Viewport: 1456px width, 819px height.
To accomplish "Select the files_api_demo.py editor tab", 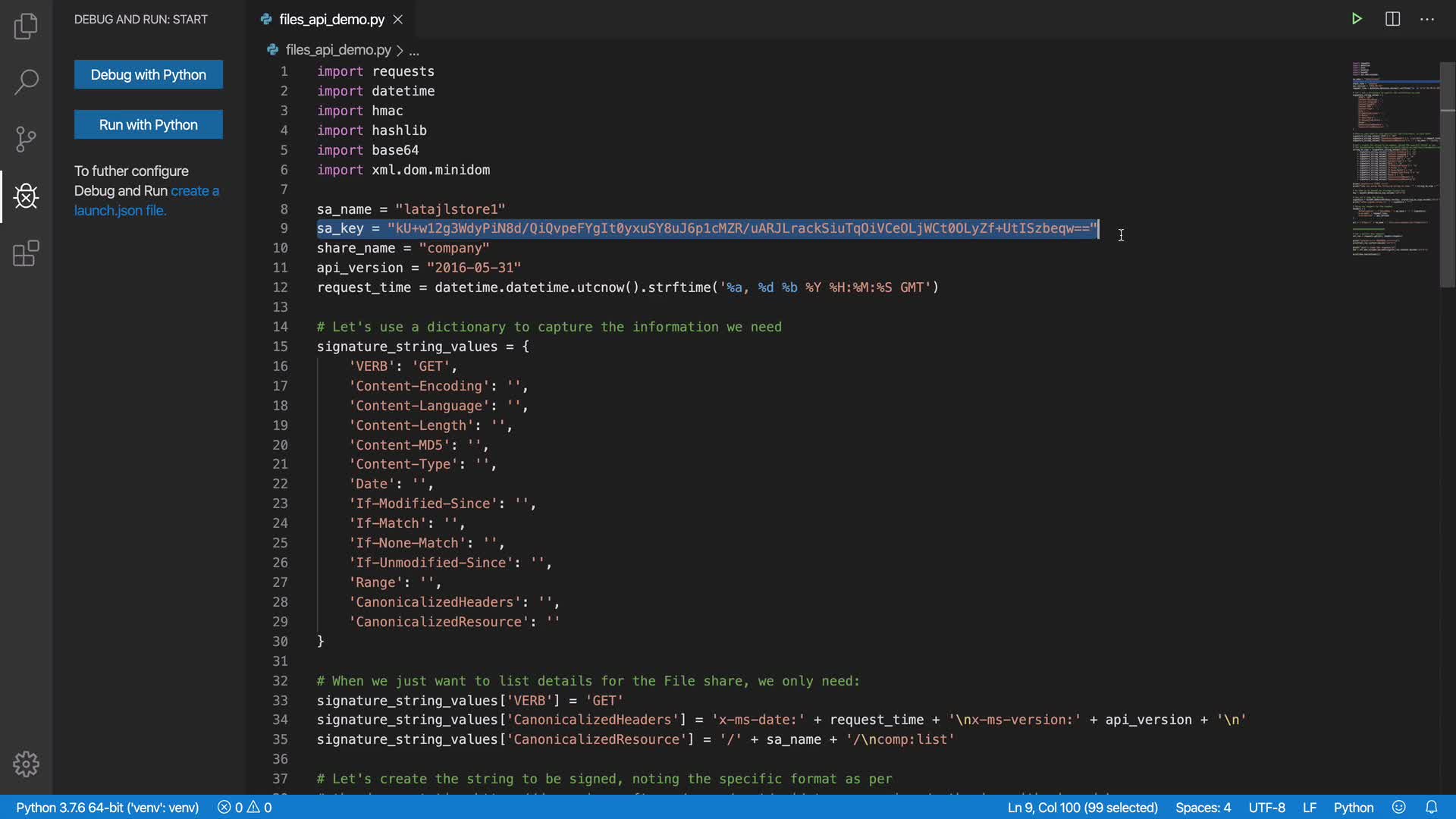I will pyautogui.click(x=331, y=20).
